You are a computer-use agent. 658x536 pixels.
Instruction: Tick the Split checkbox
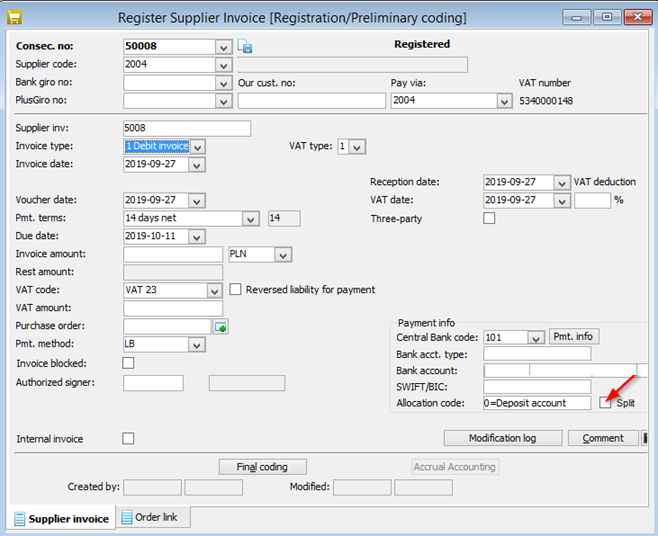606,403
